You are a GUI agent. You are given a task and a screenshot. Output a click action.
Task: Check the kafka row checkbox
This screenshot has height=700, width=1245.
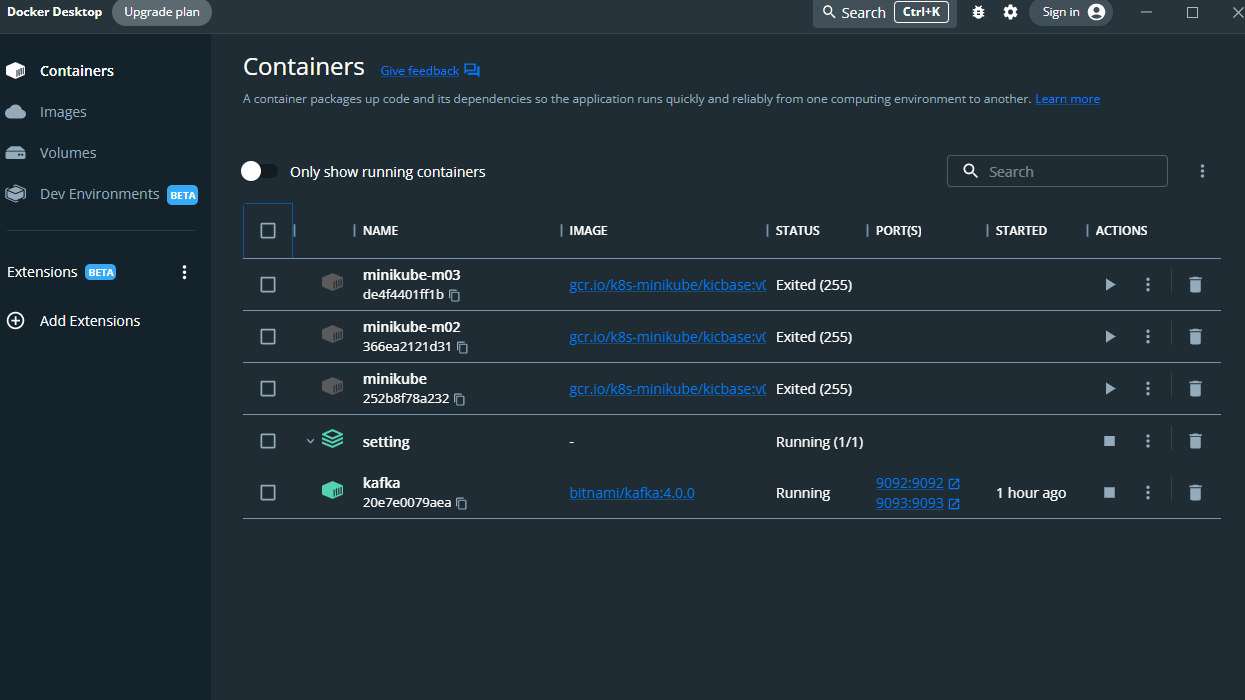point(268,493)
